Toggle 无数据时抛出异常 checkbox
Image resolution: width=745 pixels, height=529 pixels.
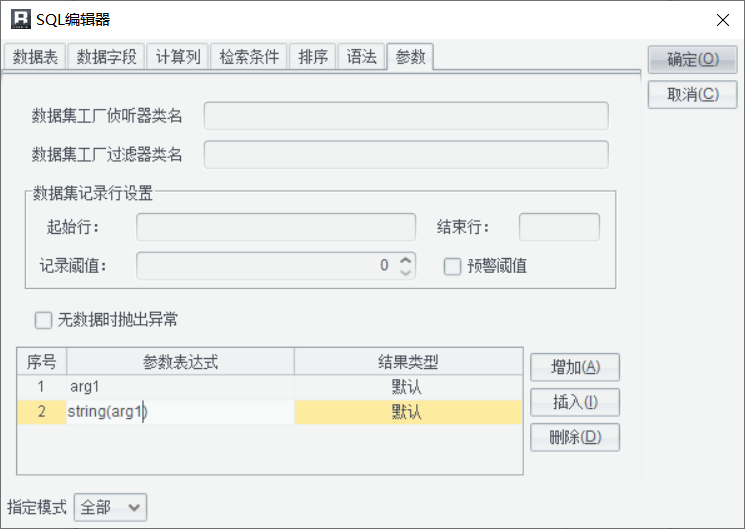[x=43, y=320]
